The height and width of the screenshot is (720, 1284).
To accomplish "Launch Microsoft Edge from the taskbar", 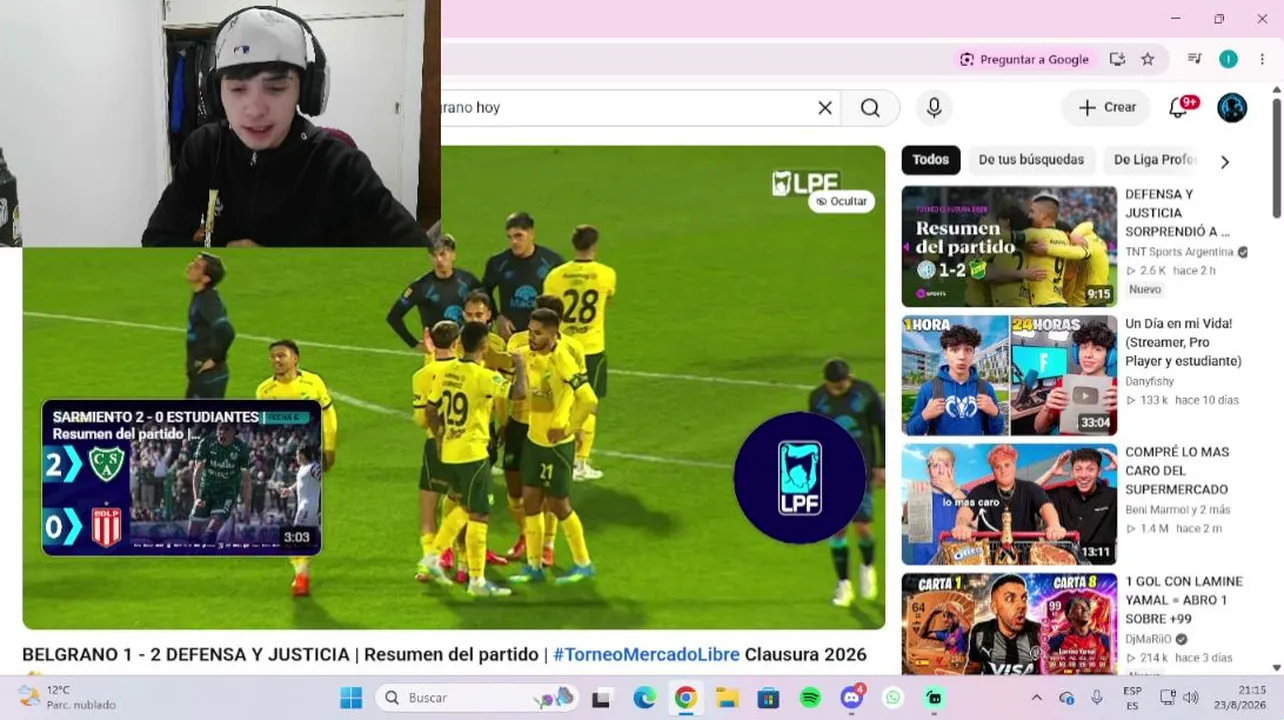I will (644, 698).
